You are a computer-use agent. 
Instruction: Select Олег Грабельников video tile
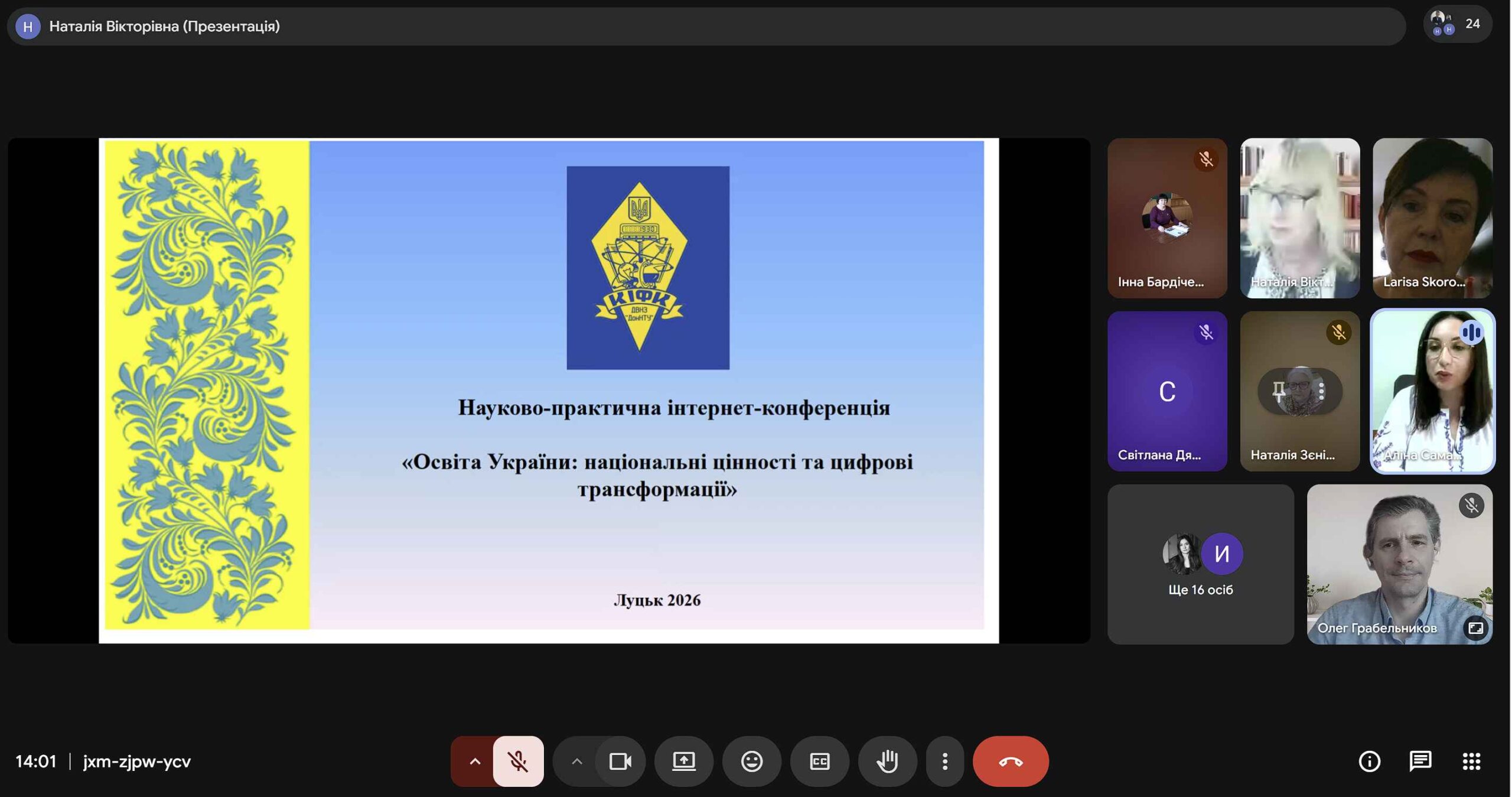pyautogui.click(x=1399, y=564)
